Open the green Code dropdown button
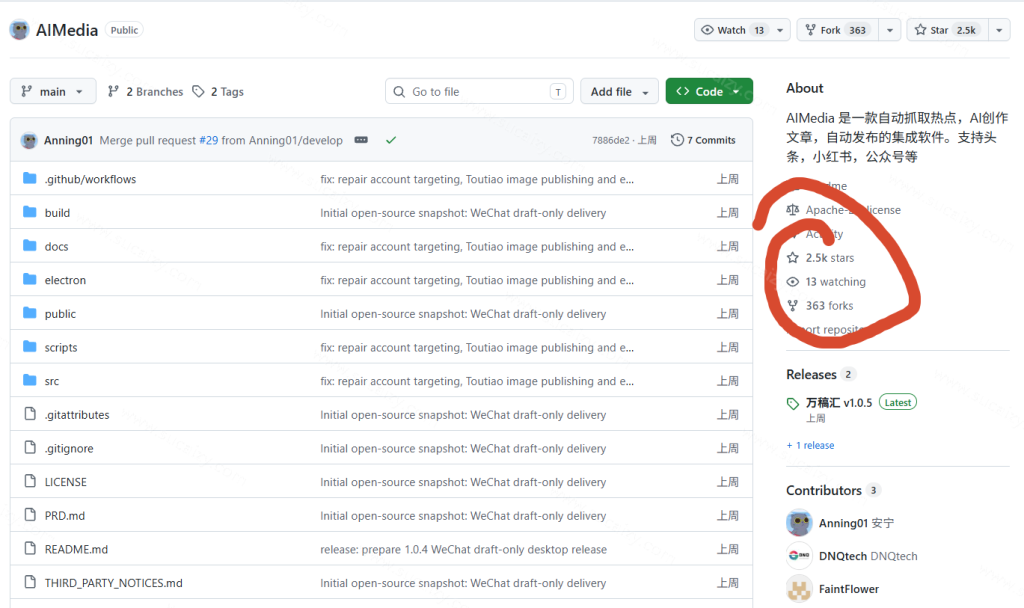The image size is (1024, 608). click(x=709, y=91)
